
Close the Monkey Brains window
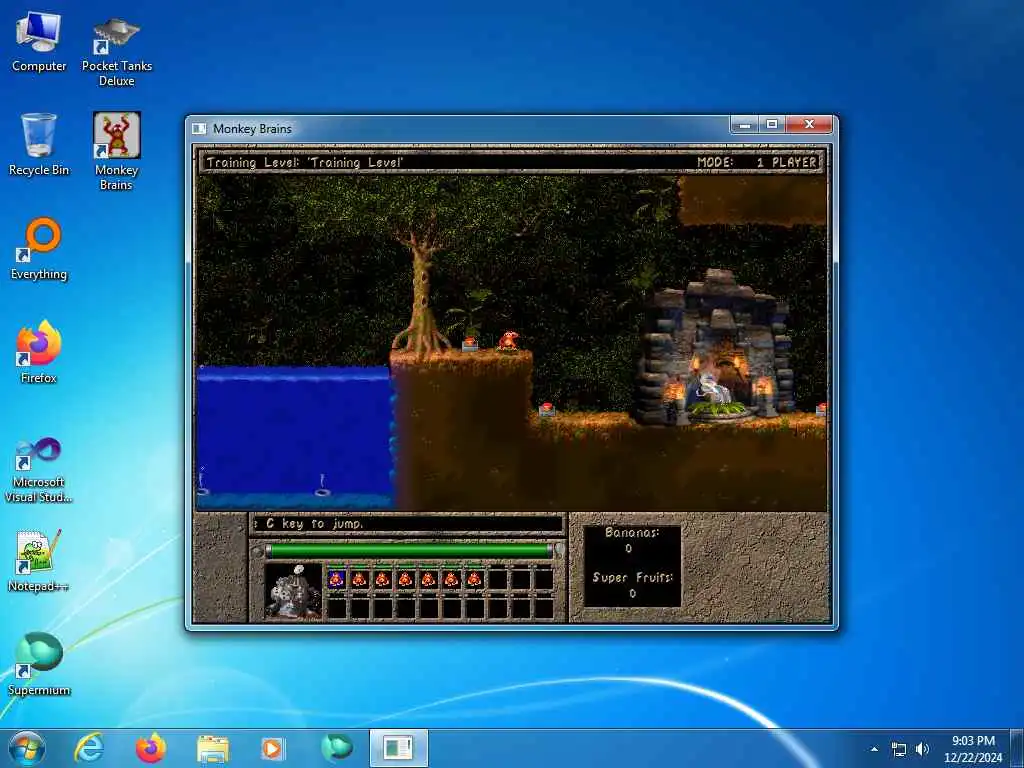[810, 124]
